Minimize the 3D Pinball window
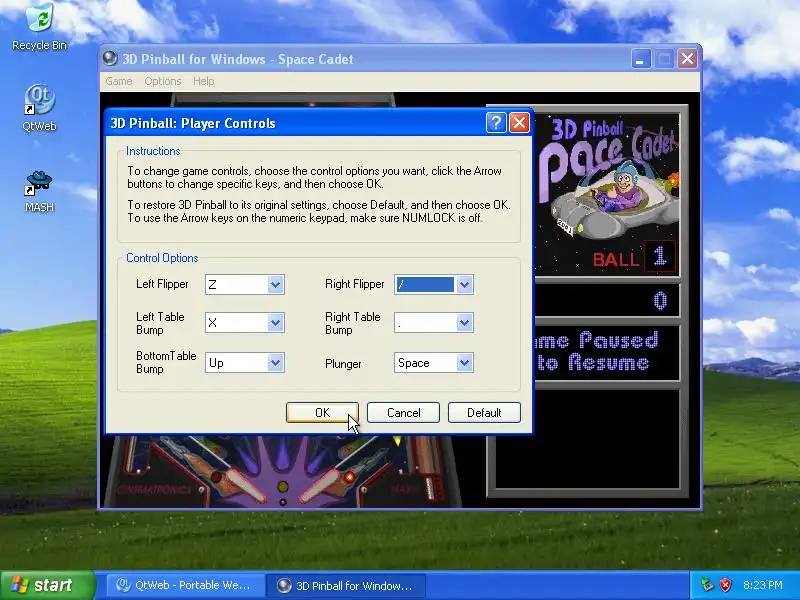 640,59
